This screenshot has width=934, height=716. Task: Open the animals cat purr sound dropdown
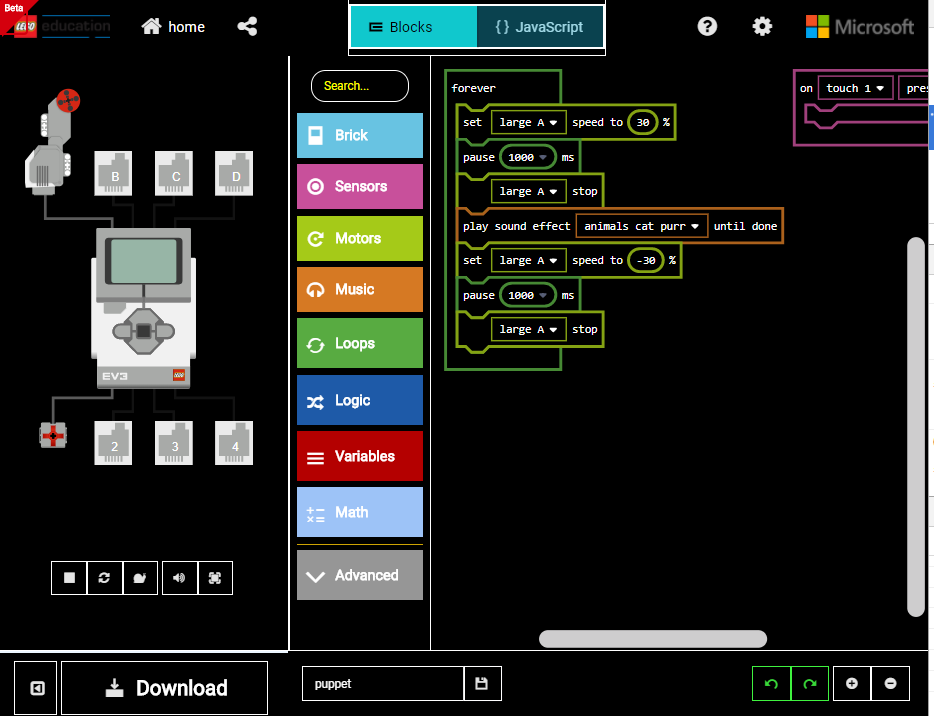641,226
